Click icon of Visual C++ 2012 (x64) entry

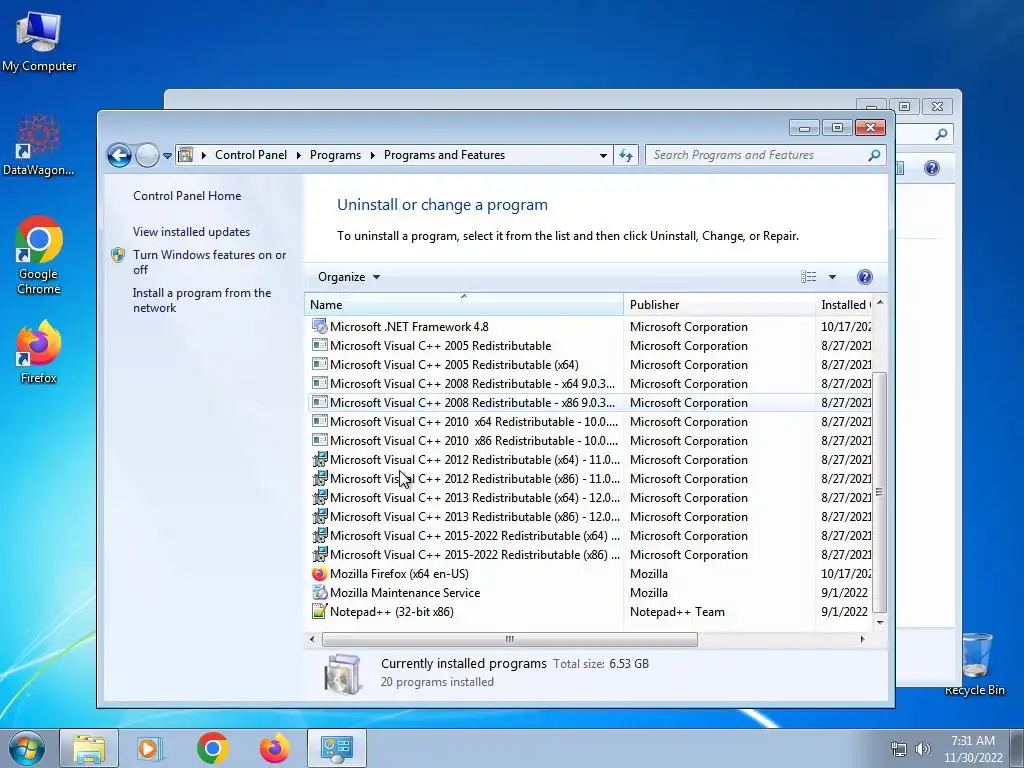click(x=319, y=460)
